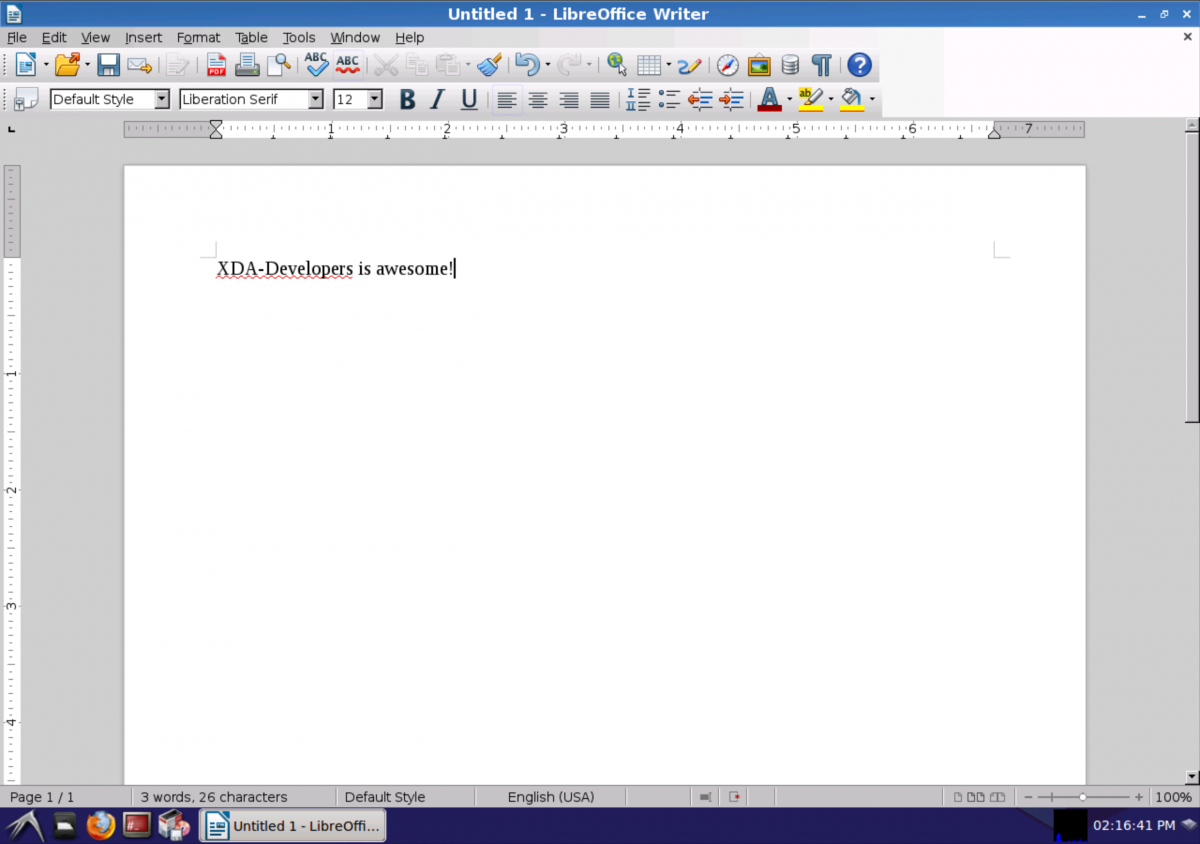Click the zoom slider in status bar

pos(1083,797)
